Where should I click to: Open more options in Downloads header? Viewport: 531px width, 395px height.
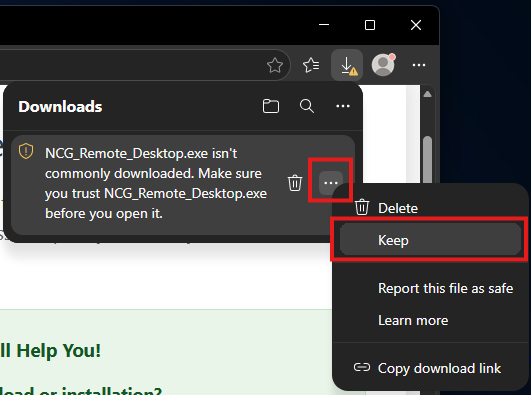pos(343,106)
